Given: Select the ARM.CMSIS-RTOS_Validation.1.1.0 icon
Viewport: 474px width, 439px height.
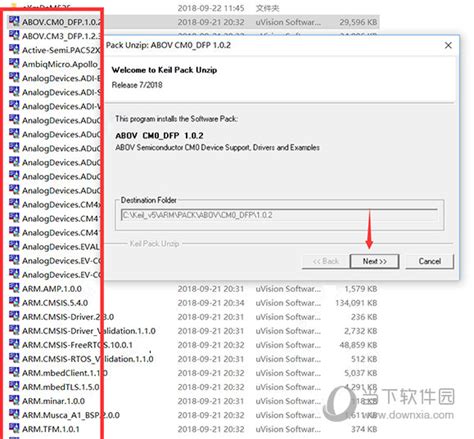Looking at the screenshot, I should [14, 358].
